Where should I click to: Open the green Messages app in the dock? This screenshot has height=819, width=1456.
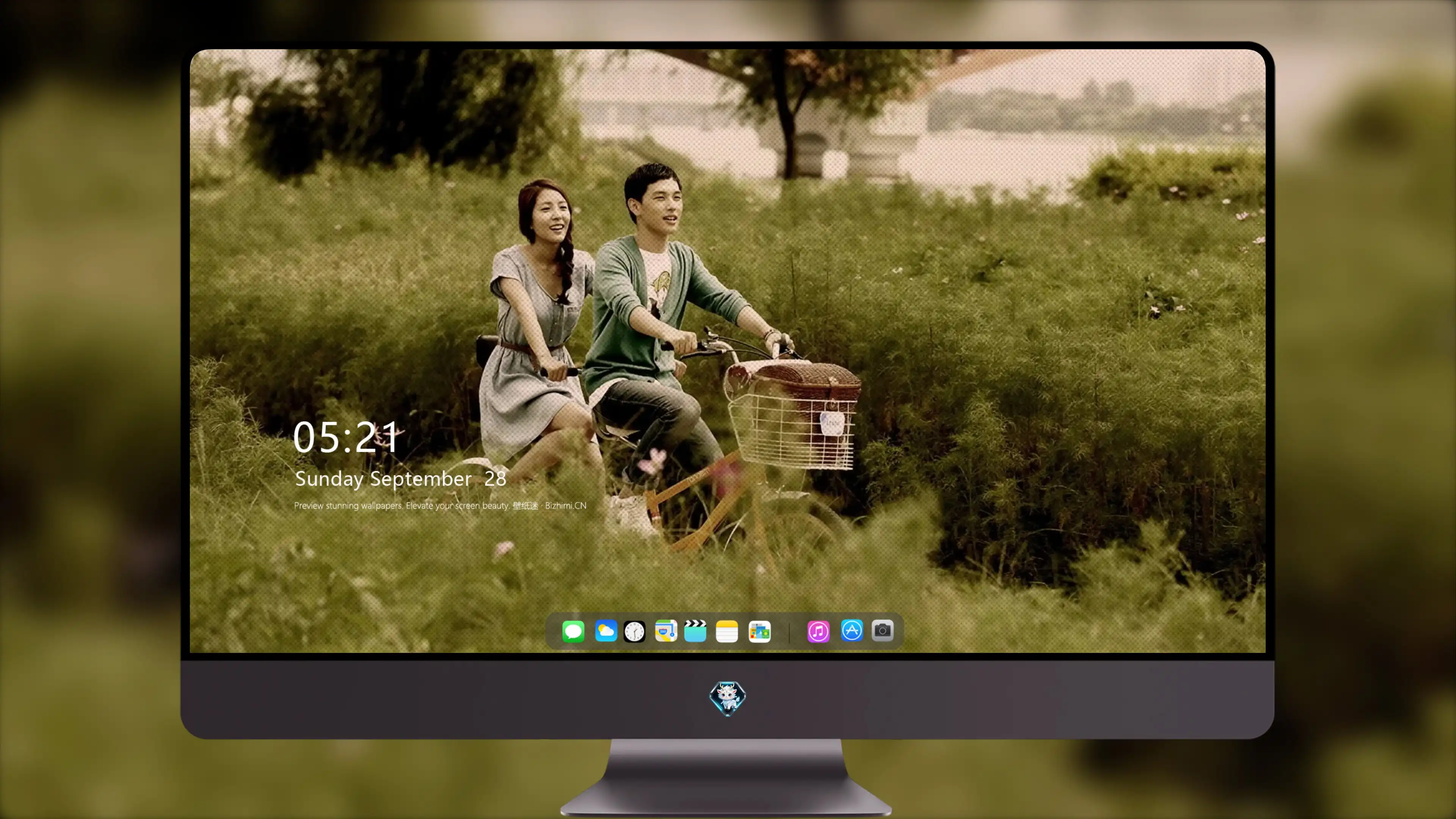pos(573,631)
